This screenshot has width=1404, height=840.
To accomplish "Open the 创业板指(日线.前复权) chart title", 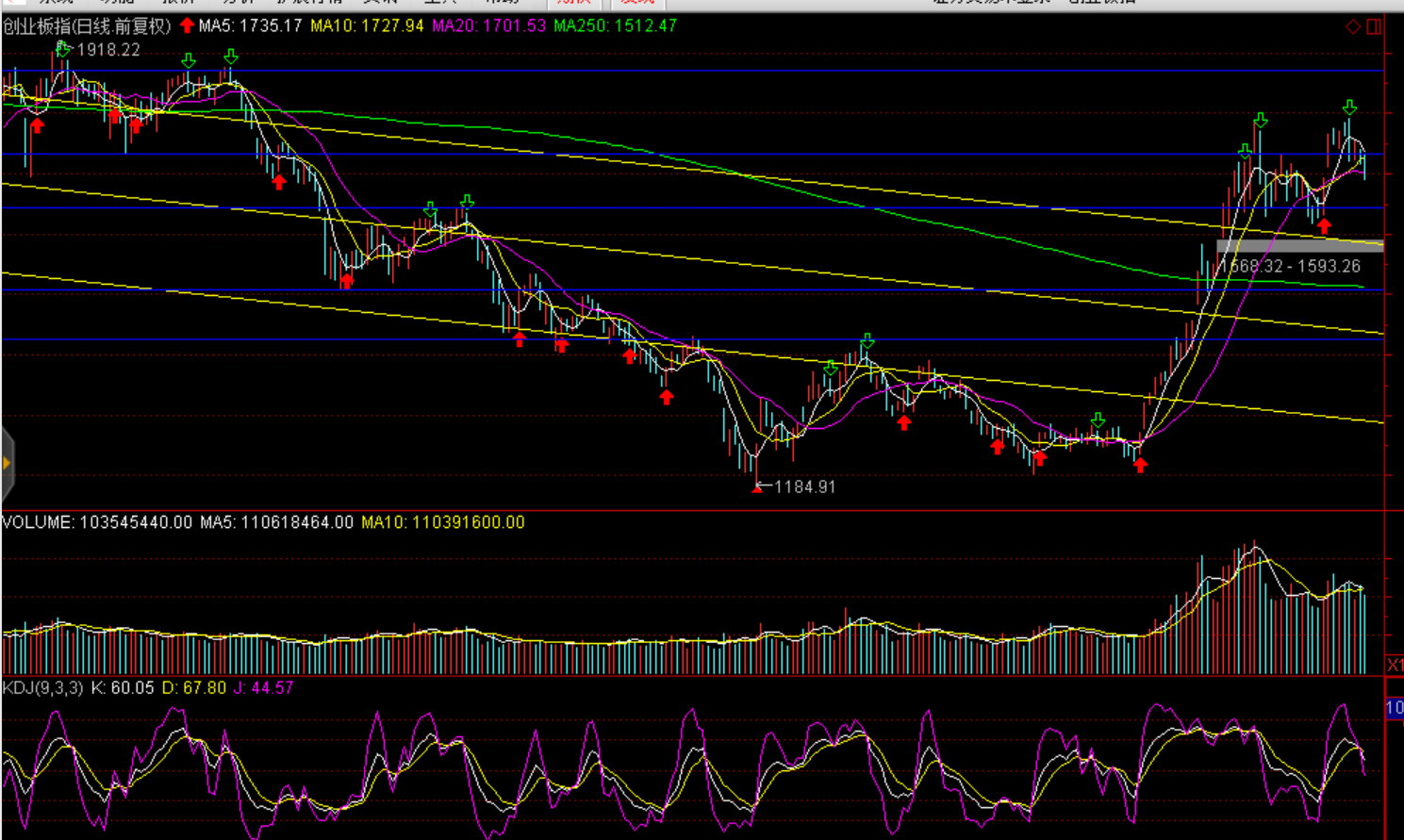I will pos(87,26).
